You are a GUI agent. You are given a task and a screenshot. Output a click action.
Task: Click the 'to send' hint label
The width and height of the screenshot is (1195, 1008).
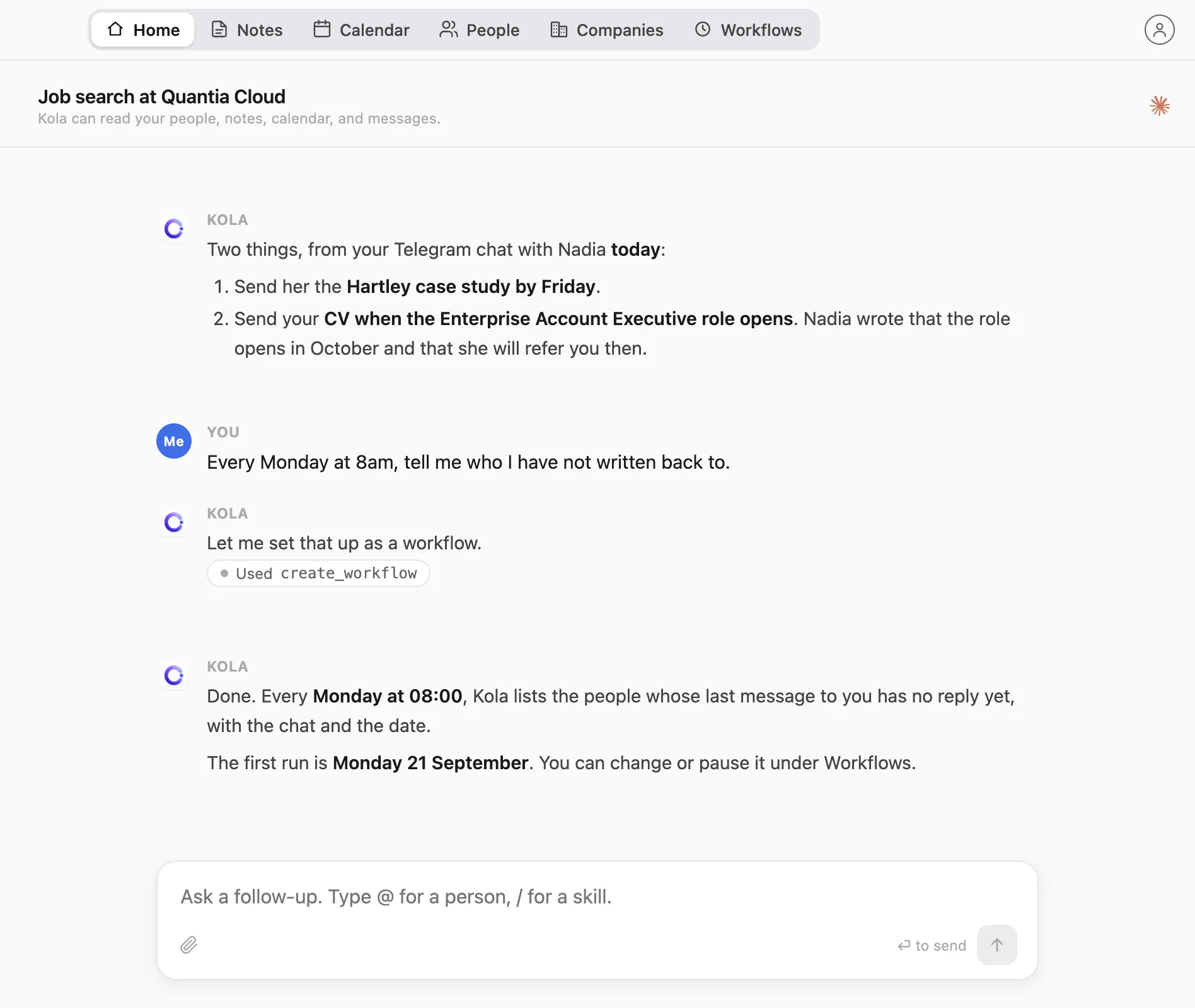pos(932,946)
